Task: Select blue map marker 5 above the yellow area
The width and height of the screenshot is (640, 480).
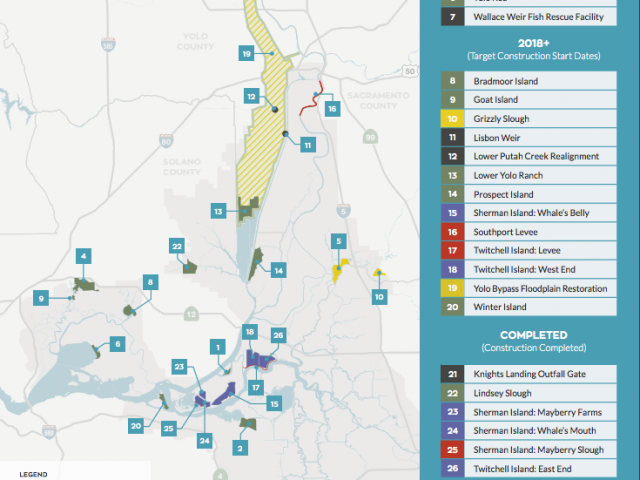Action: coord(338,241)
